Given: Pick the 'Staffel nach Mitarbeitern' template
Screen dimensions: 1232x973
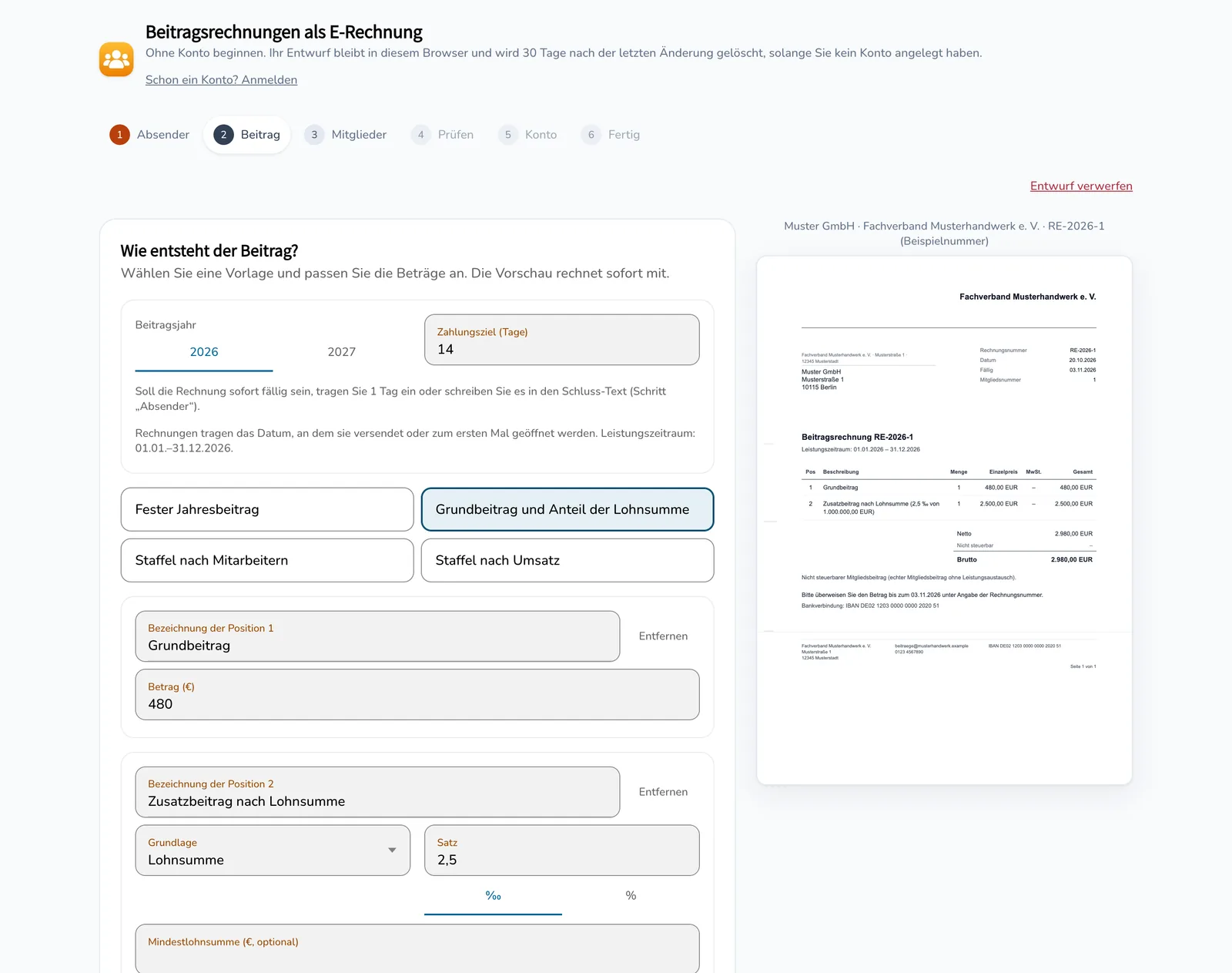Looking at the screenshot, I should [267, 560].
